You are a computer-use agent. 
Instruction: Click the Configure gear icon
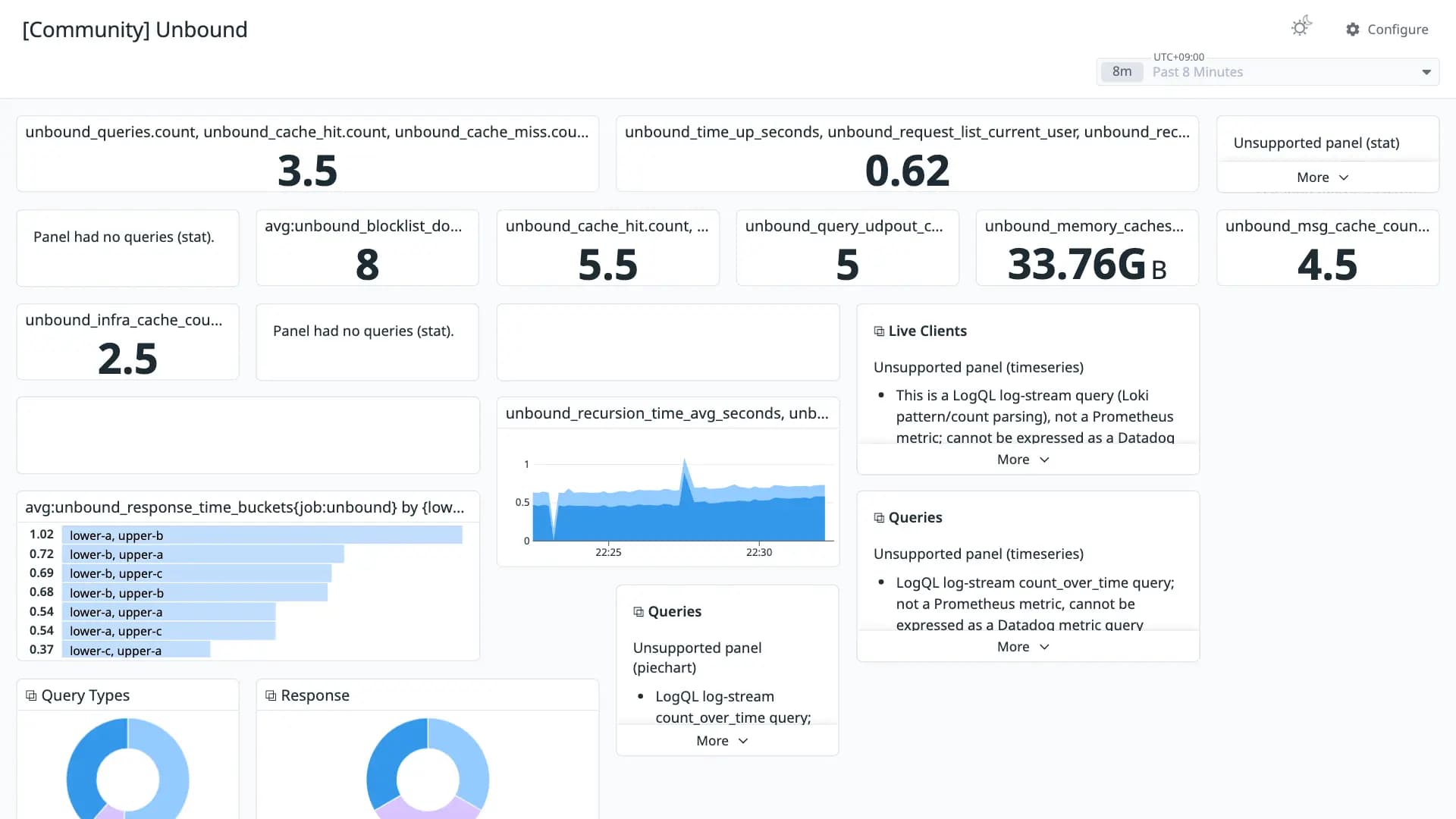point(1353,30)
